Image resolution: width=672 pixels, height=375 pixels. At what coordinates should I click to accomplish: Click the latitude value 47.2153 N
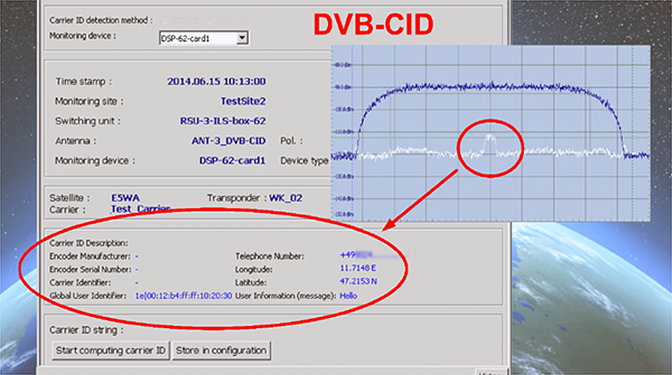click(x=359, y=282)
